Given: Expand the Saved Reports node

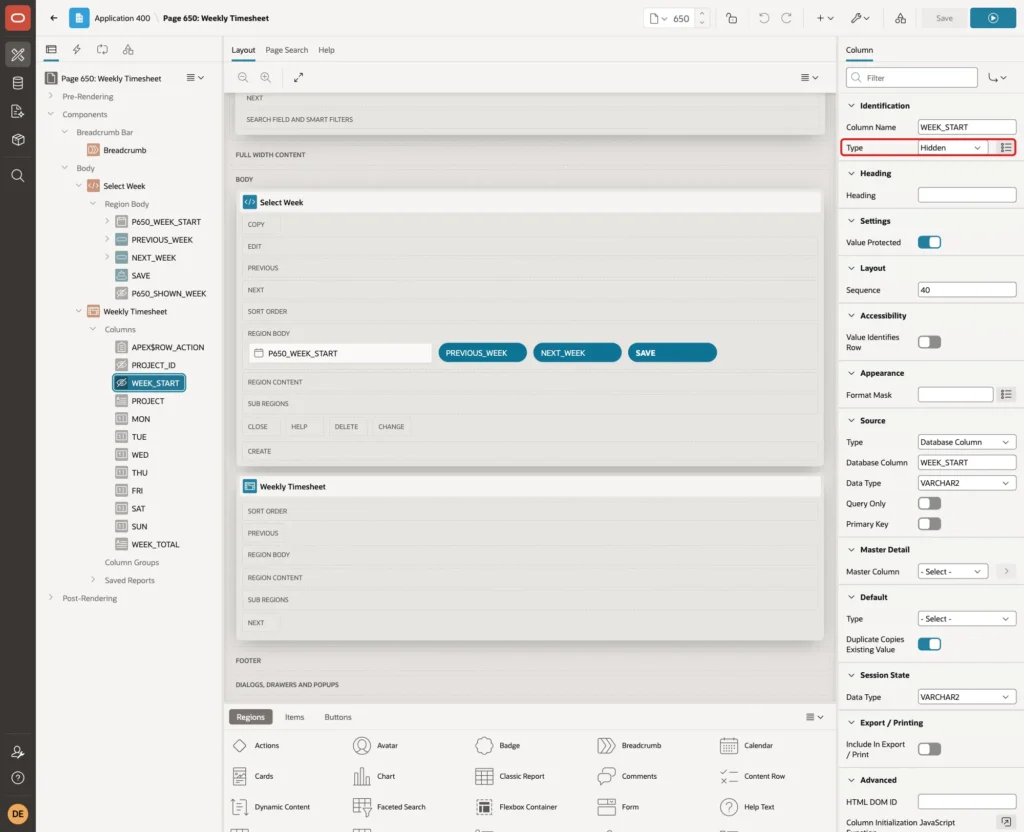Looking at the screenshot, I should [93, 580].
